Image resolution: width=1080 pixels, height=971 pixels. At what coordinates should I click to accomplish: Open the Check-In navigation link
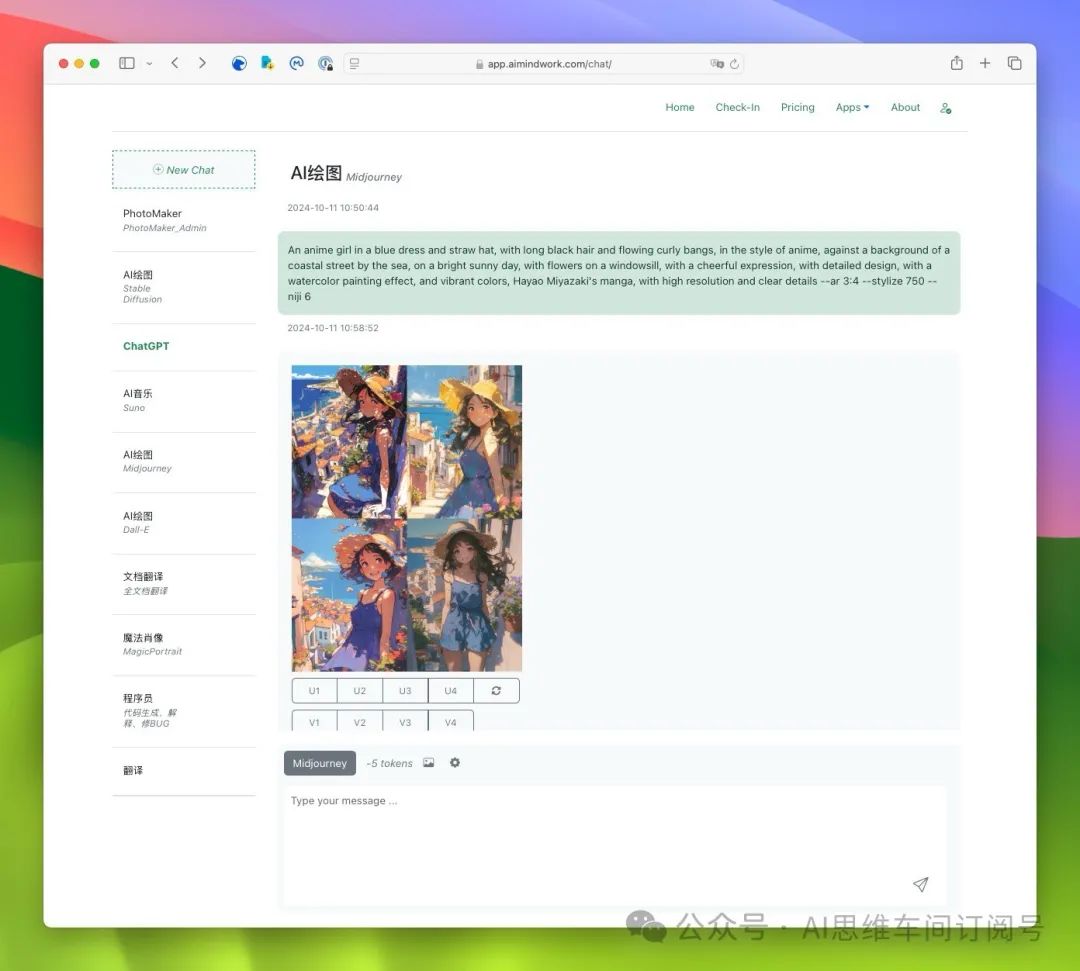pyautogui.click(x=737, y=107)
